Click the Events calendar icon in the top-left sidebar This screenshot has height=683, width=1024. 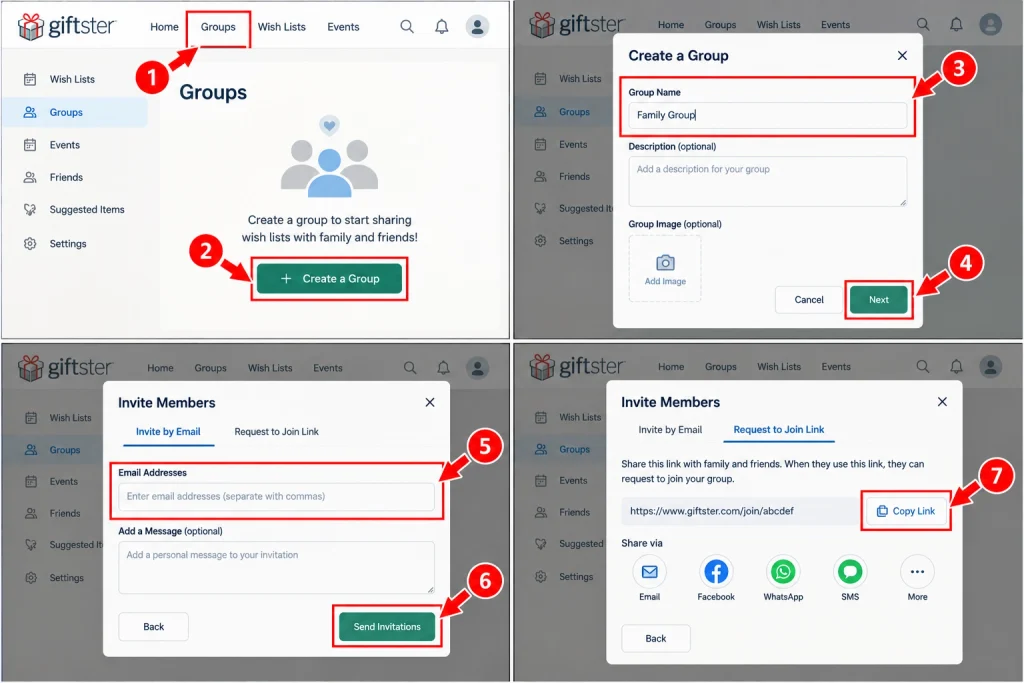(x=30, y=145)
